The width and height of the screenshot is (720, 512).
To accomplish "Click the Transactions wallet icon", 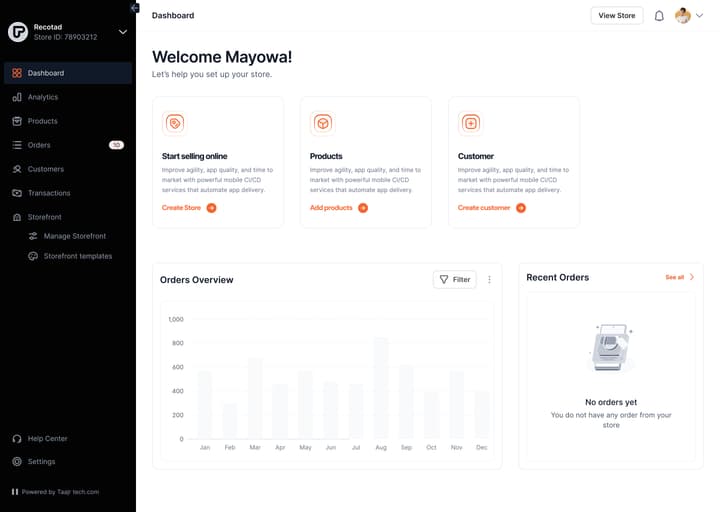I will 17,193.
